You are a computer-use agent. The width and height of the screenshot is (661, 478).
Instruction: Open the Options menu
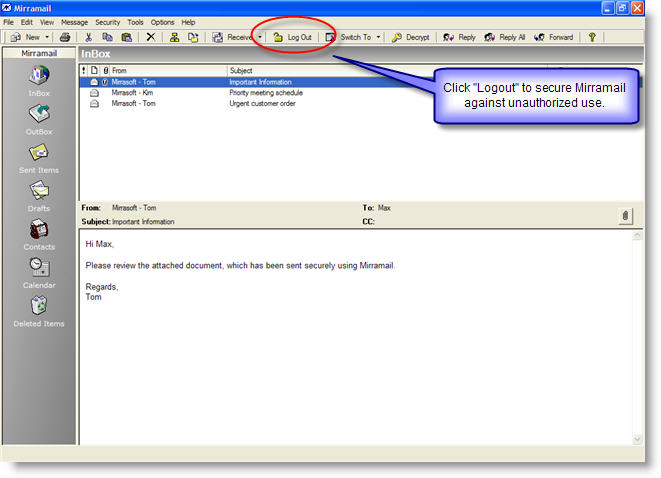point(162,22)
